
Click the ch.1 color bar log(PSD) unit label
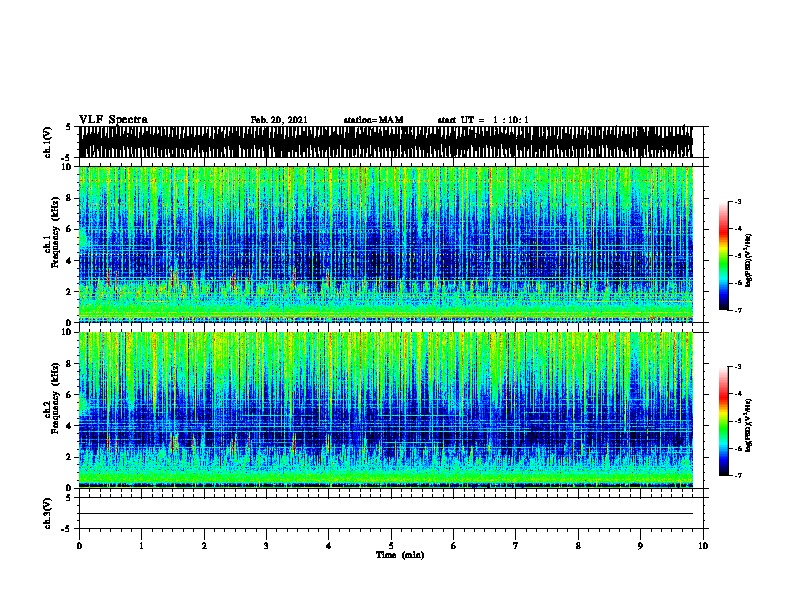coord(749,260)
